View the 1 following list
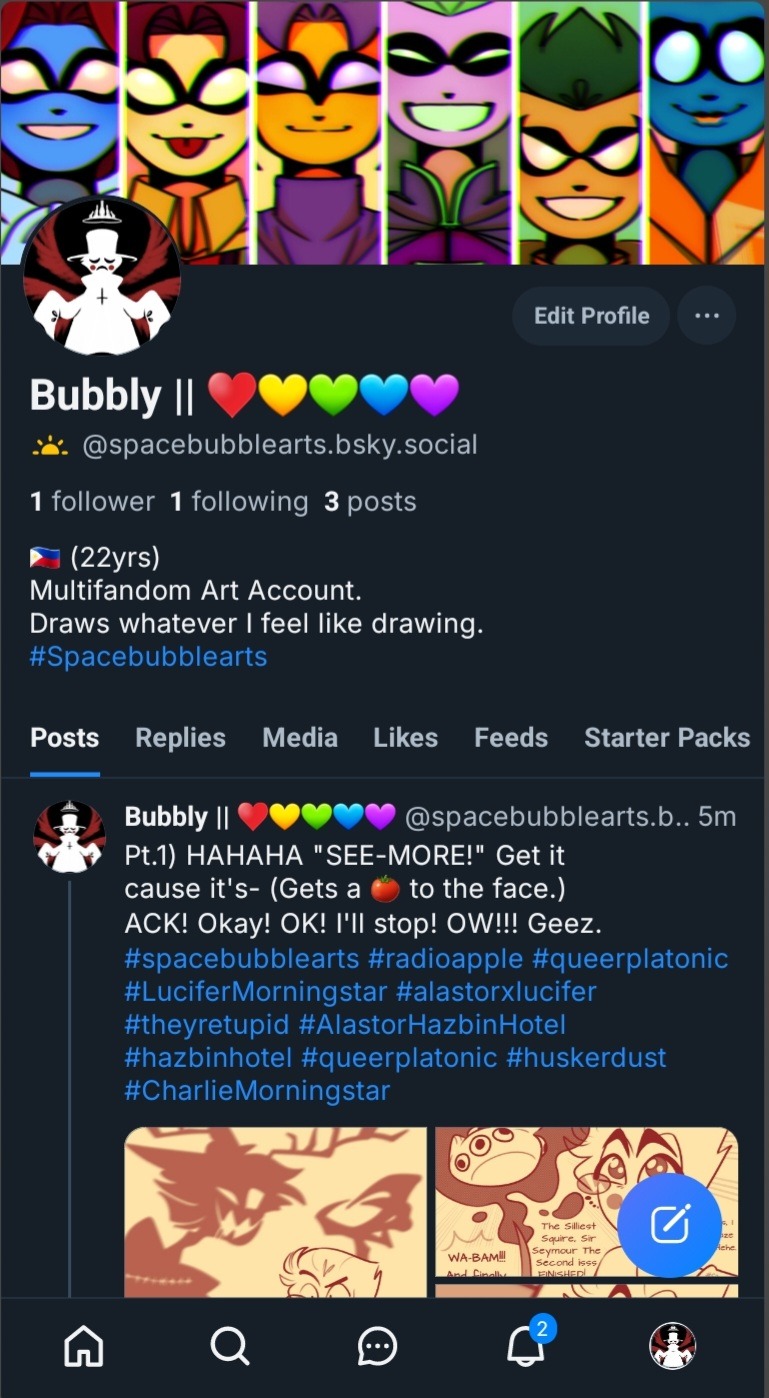Image resolution: width=769 pixels, height=1398 pixels. coord(239,502)
